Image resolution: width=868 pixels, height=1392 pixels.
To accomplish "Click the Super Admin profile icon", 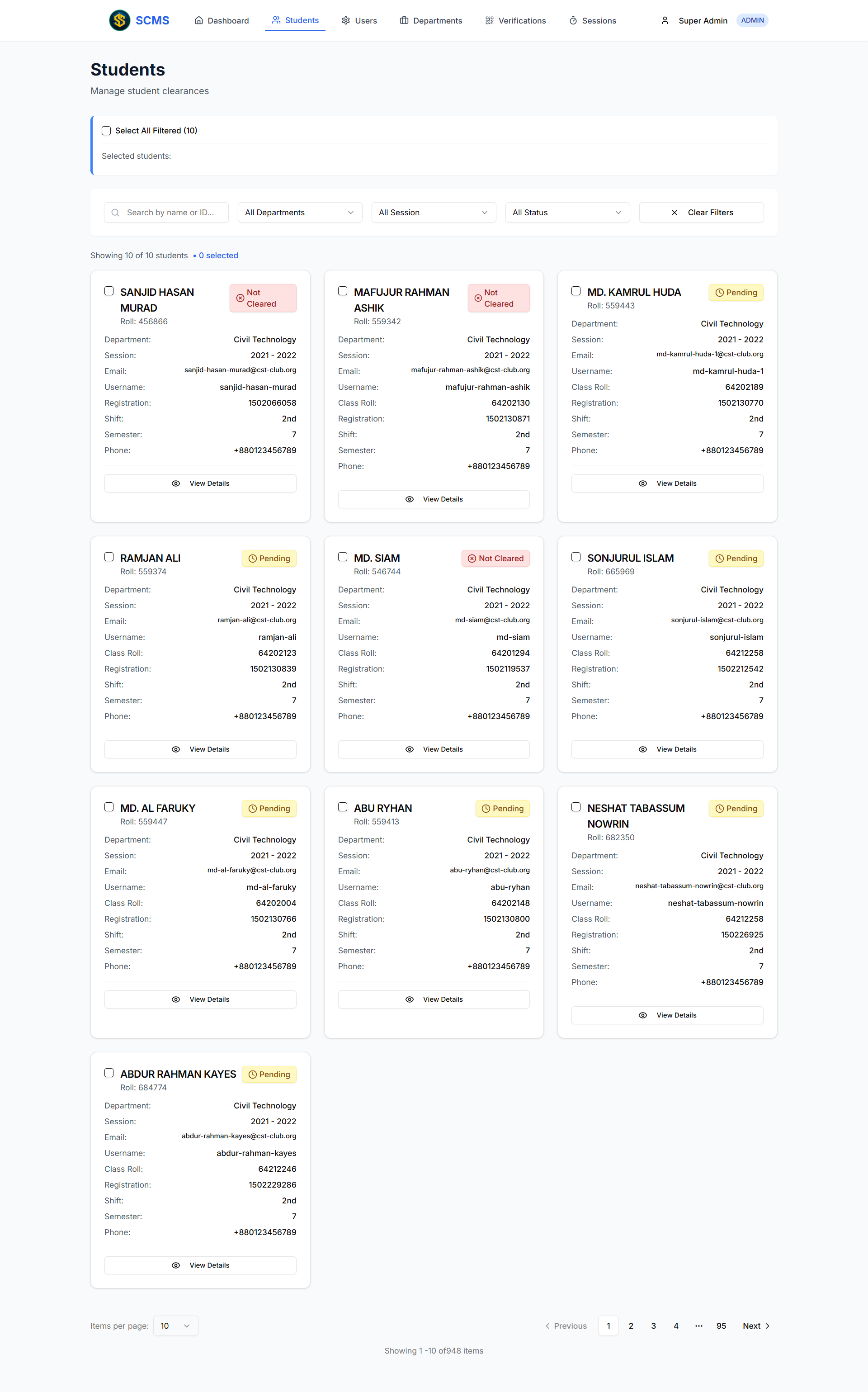I will pos(665,21).
